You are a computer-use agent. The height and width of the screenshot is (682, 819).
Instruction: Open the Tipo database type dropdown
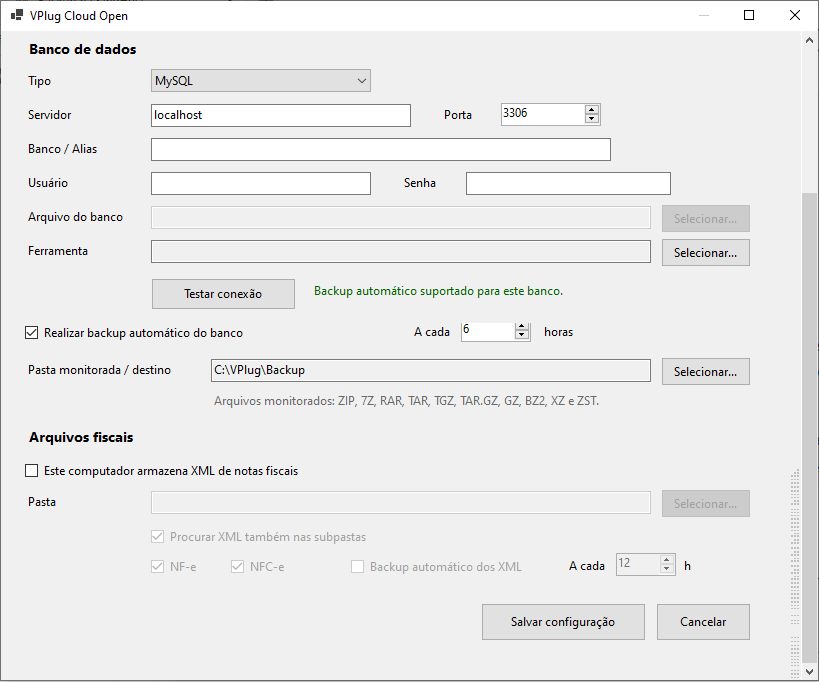click(x=261, y=81)
